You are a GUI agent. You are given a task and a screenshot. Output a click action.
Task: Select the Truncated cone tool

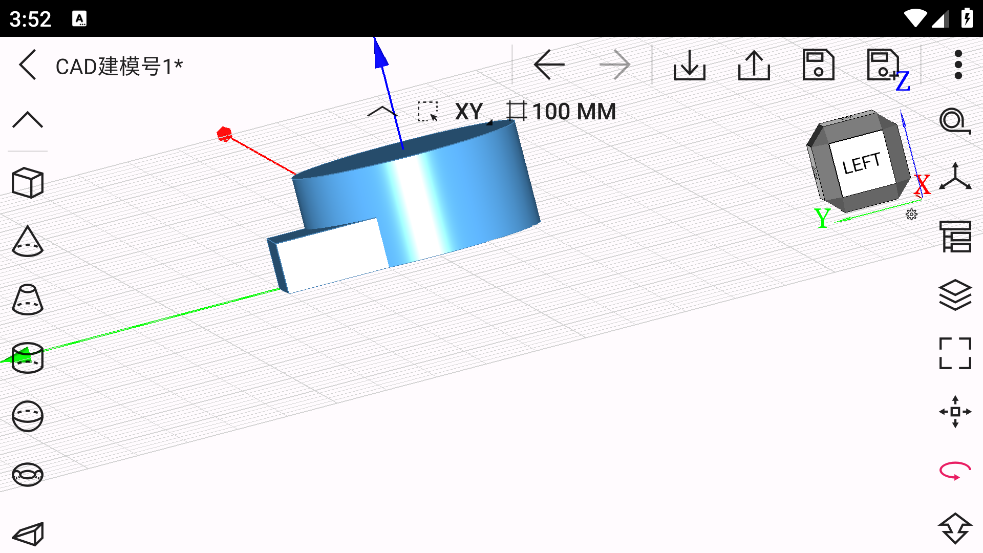coord(28,299)
